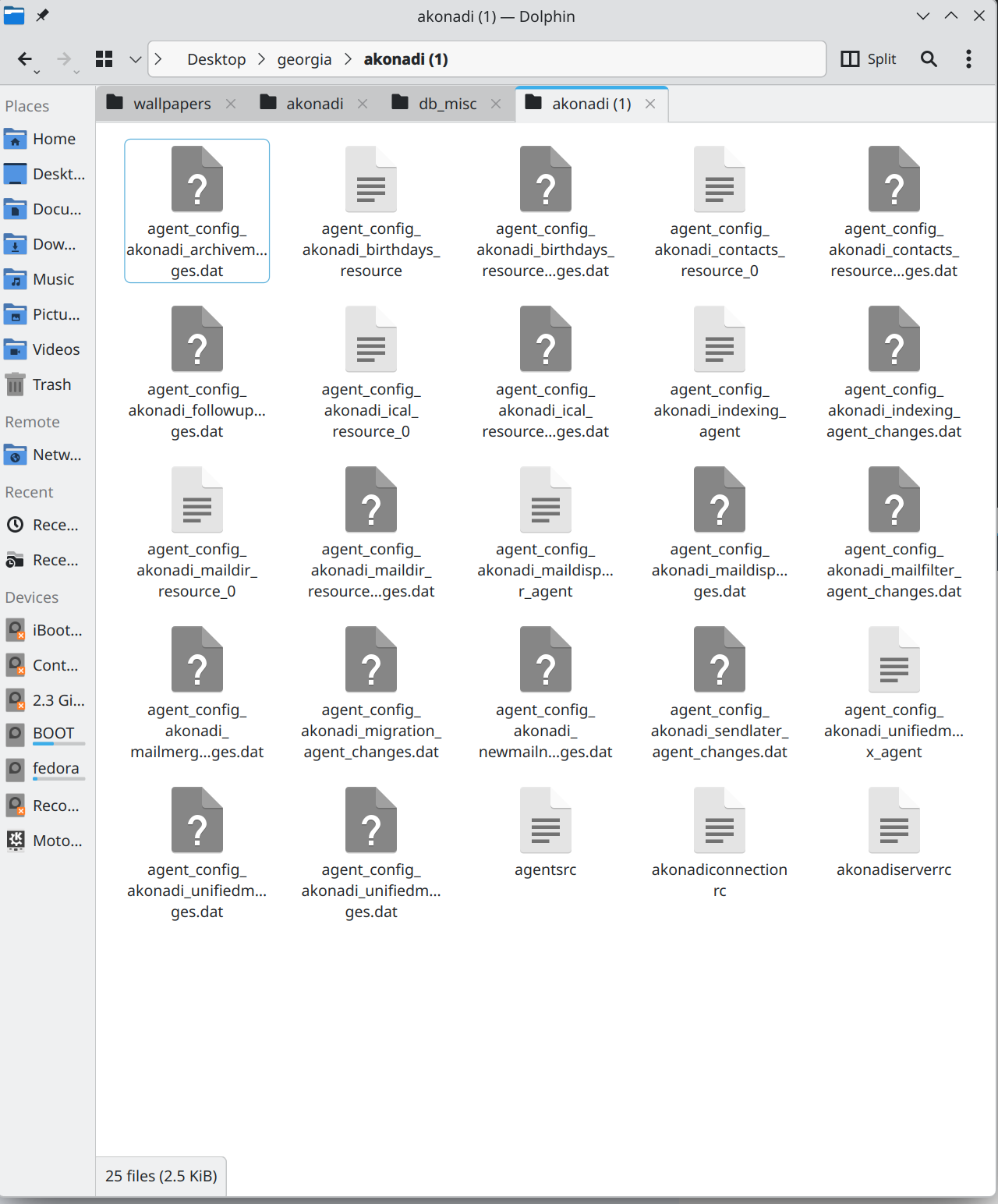Select the akonadi (1) tab
The height and width of the screenshot is (1204, 998).
click(x=591, y=104)
